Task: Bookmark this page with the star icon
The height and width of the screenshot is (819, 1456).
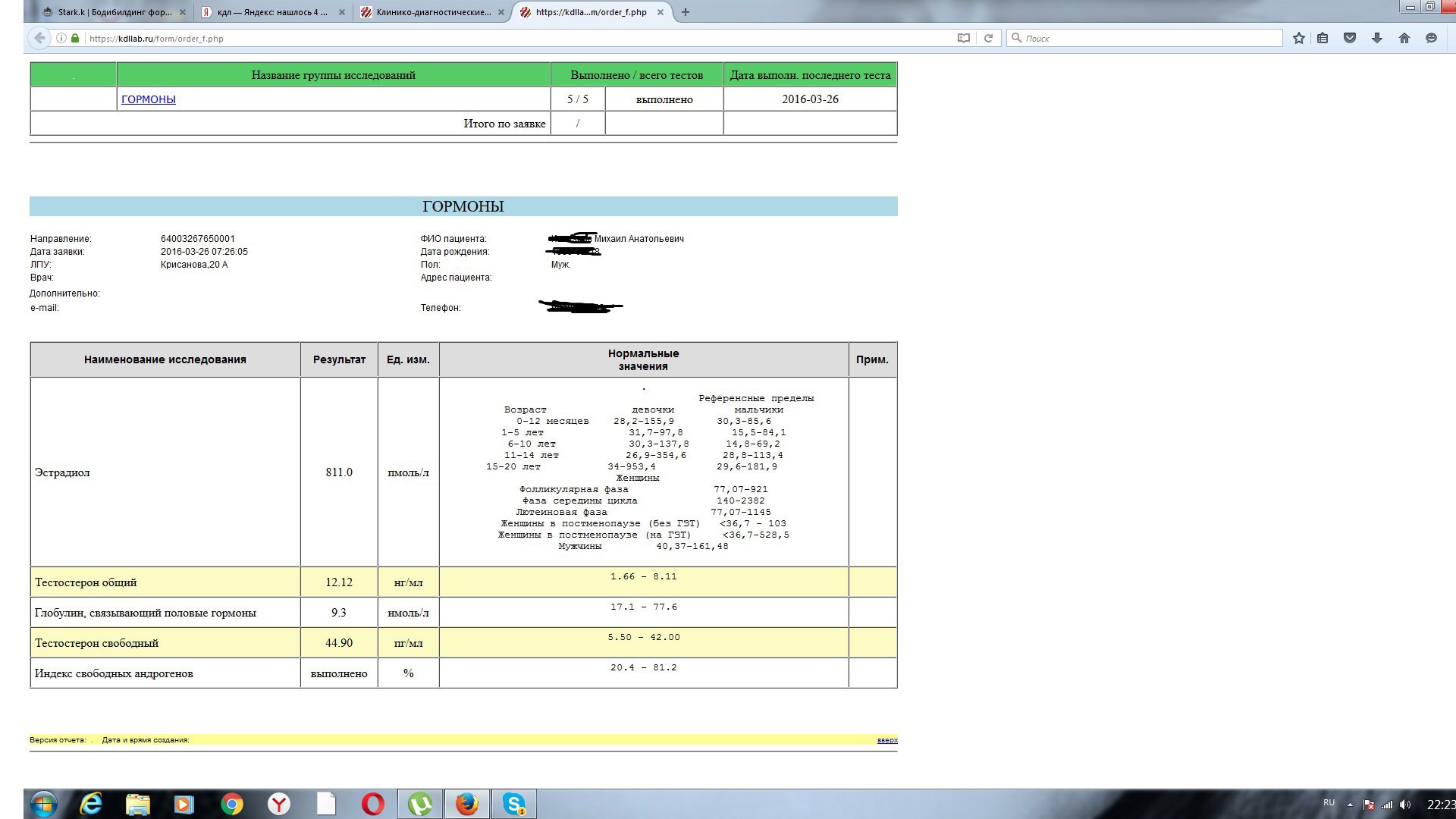Action: pos(1299,38)
